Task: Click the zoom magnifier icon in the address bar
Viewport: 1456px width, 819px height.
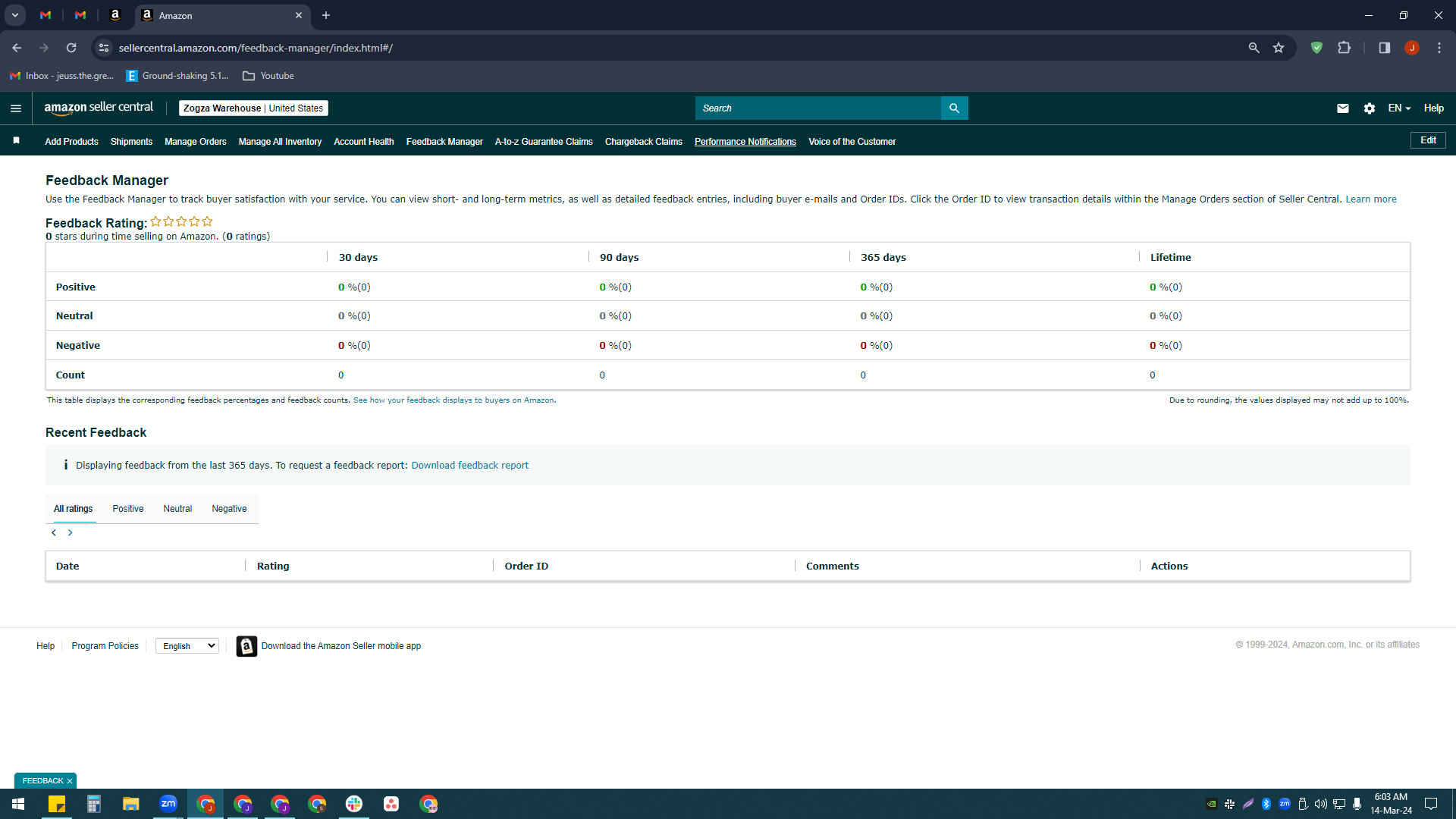Action: coord(1254,48)
